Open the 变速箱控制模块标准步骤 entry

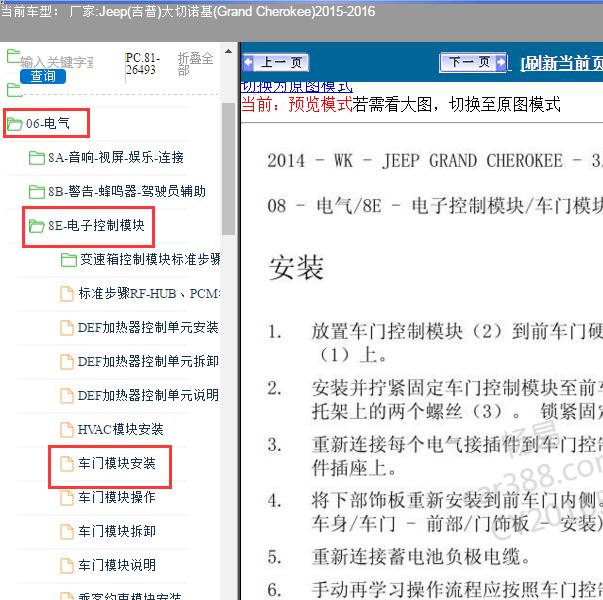point(150,260)
